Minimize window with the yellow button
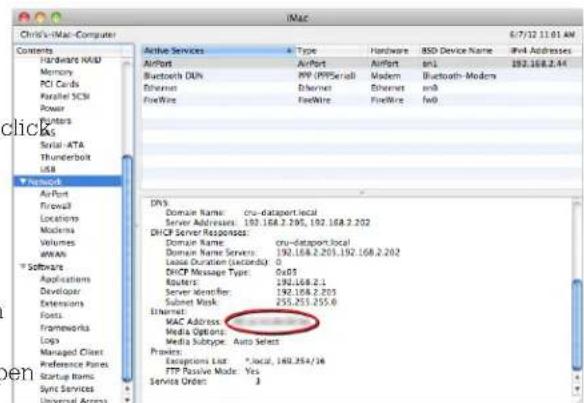584x403 pixels. (x=40, y=17)
